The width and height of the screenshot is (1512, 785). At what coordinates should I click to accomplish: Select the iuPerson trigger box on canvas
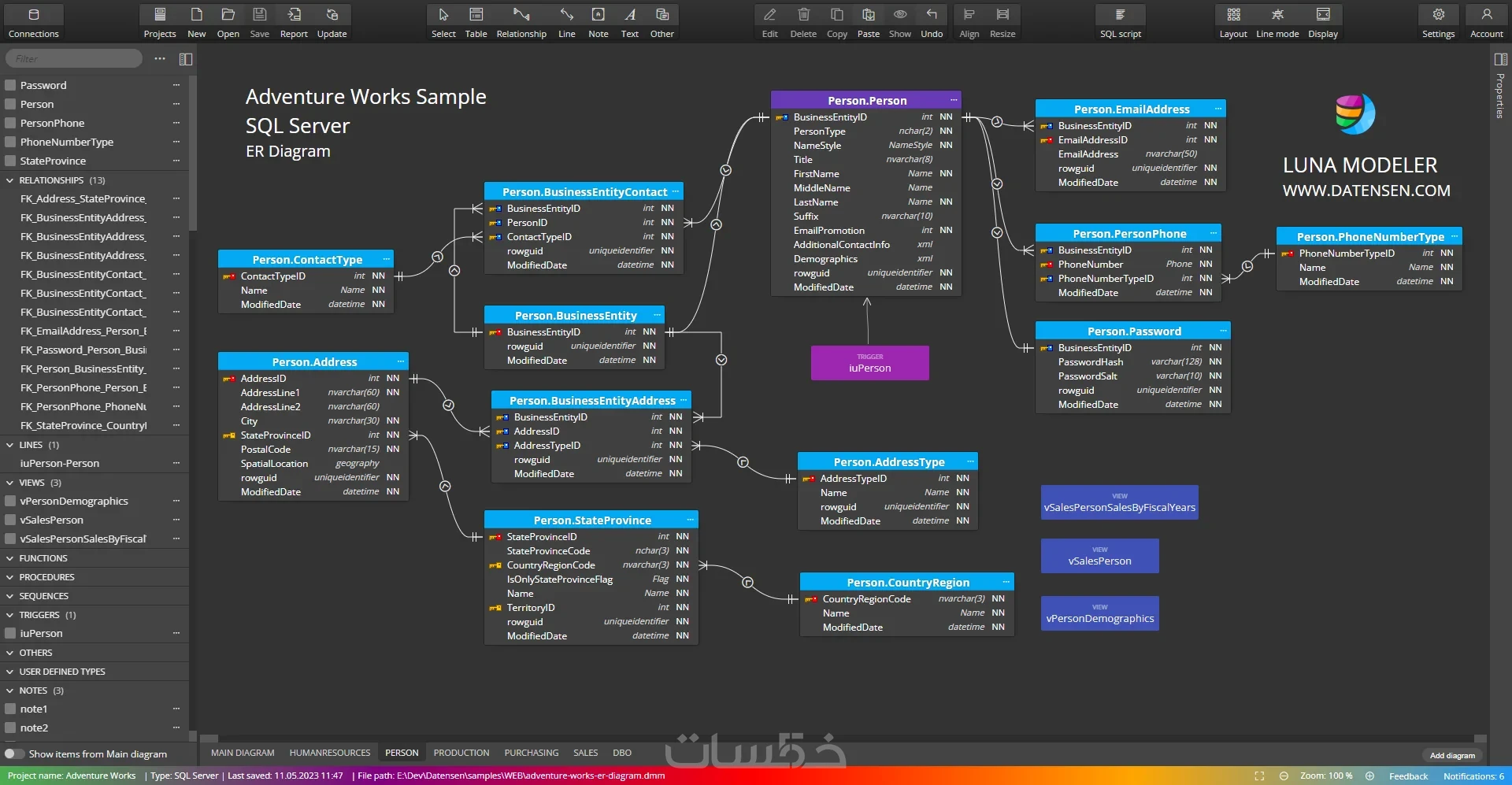pos(870,363)
